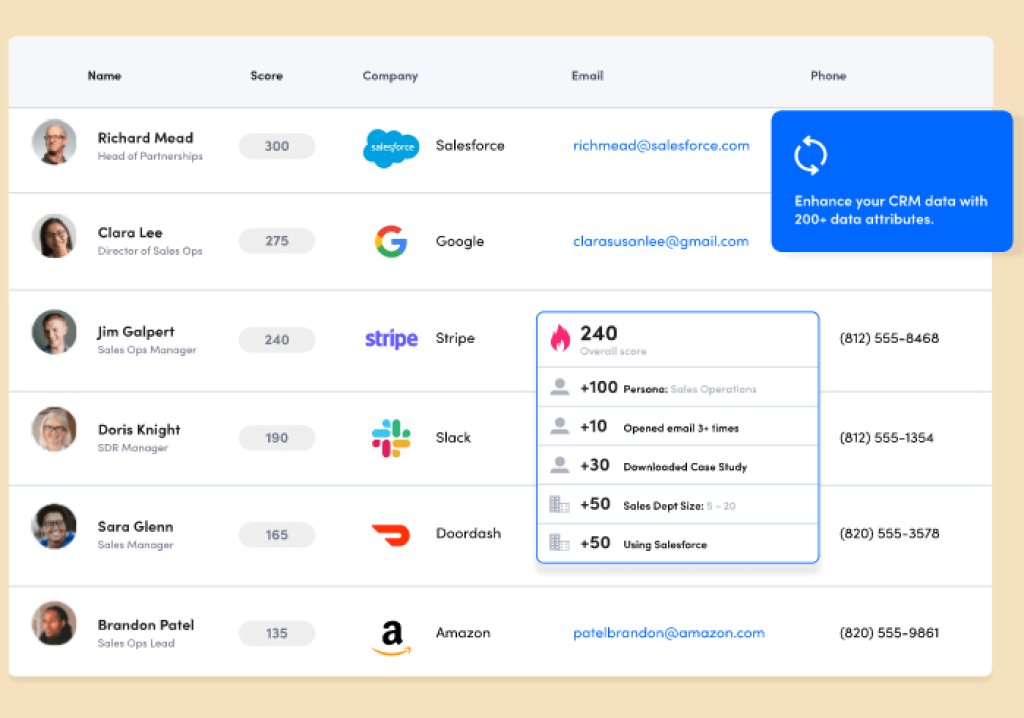Click the Salesforce cloud logo

point(391,148)
